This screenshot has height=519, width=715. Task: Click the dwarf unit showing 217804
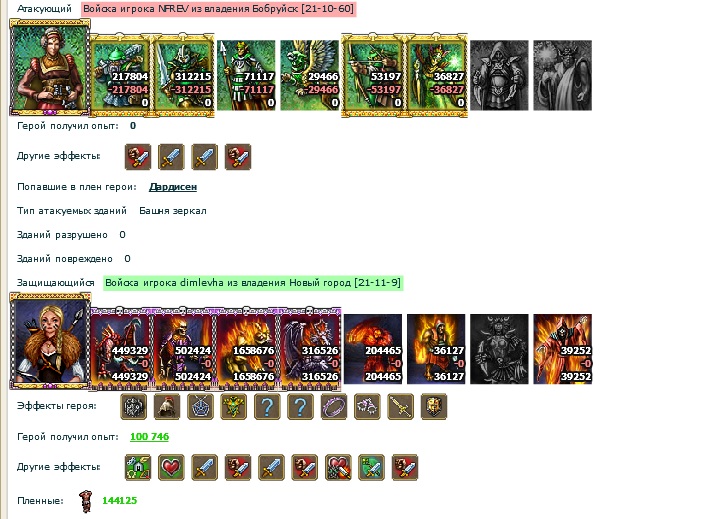click(120, 75)
